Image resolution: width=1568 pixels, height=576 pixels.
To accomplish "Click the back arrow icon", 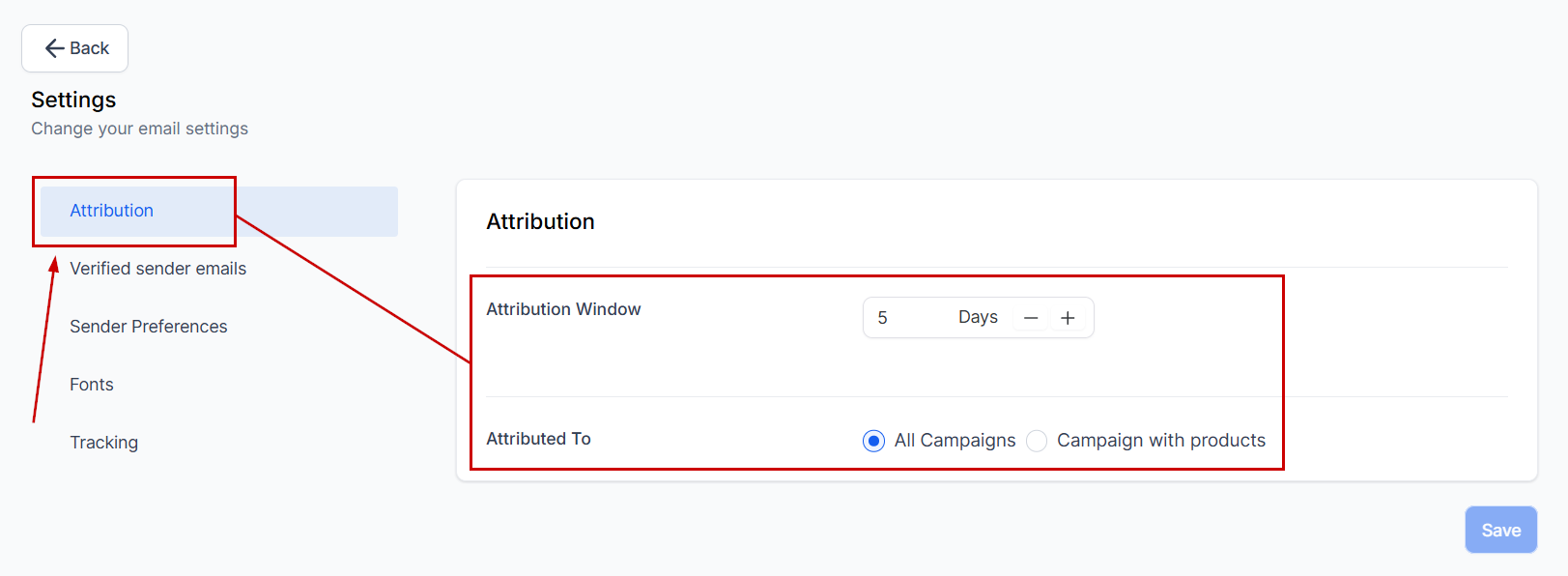I will [x=54, y=48].
